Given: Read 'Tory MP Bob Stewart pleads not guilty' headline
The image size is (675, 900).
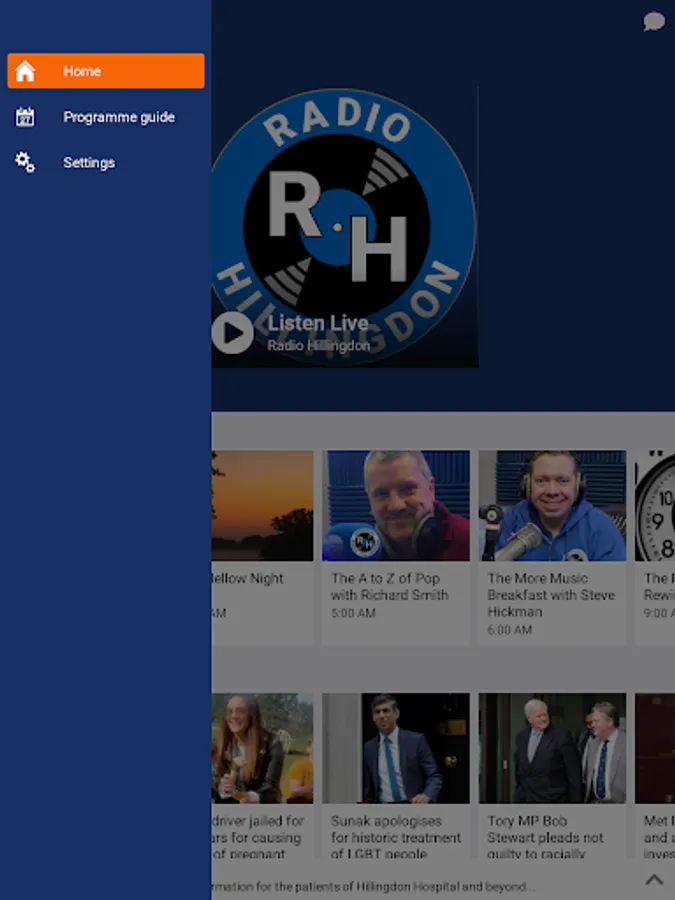Looking at the screenshot, I should pos(545,837).
